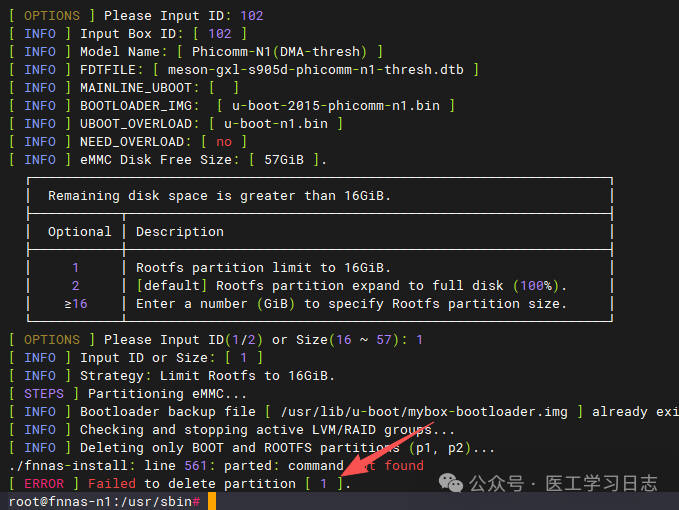Pick the ≥16 custom partition size row
Screen dimensions: 679x510
pyautogui.click(x=350, y=304)
